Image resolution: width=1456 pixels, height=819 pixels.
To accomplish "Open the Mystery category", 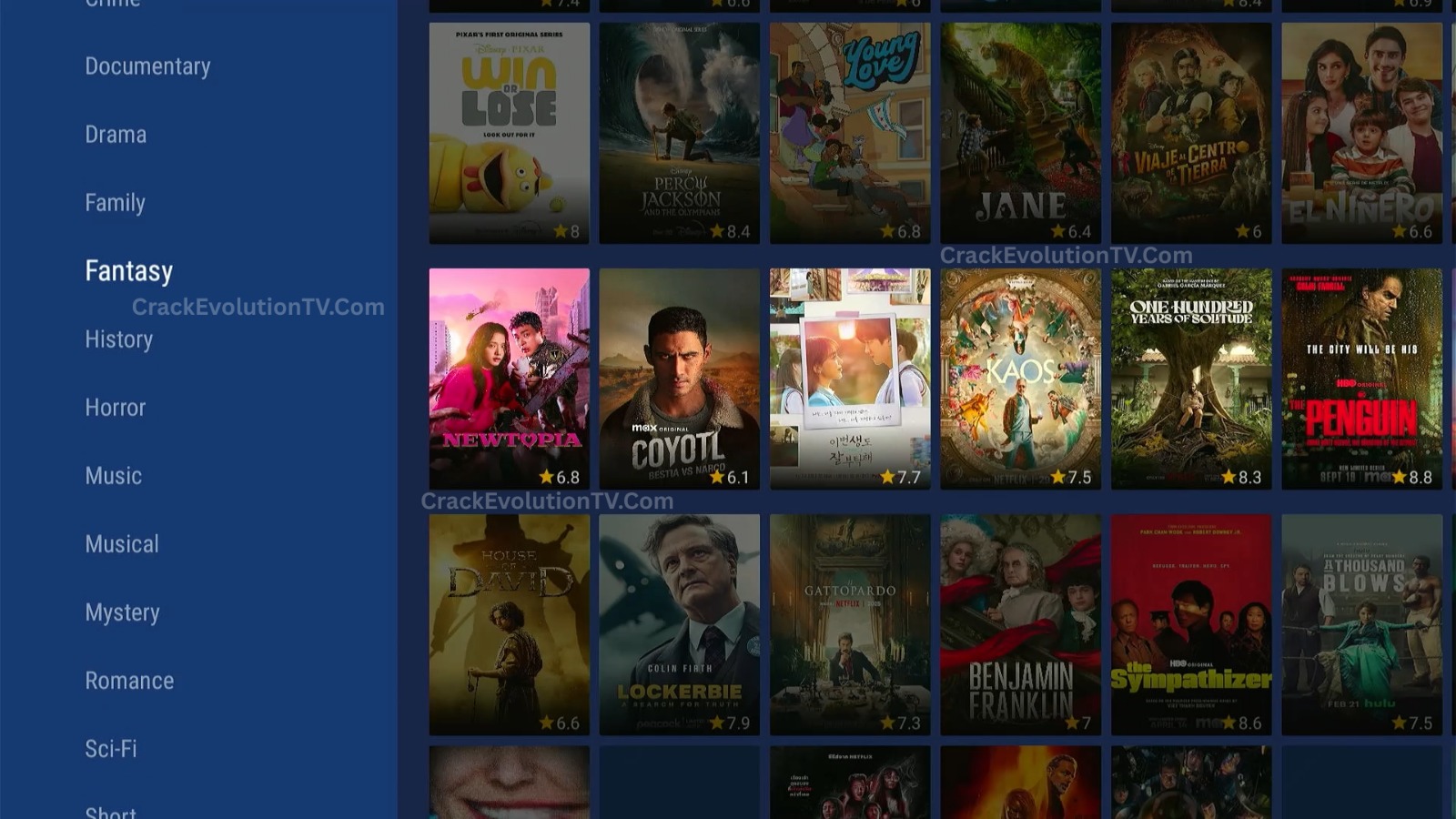I will [122, 612].
